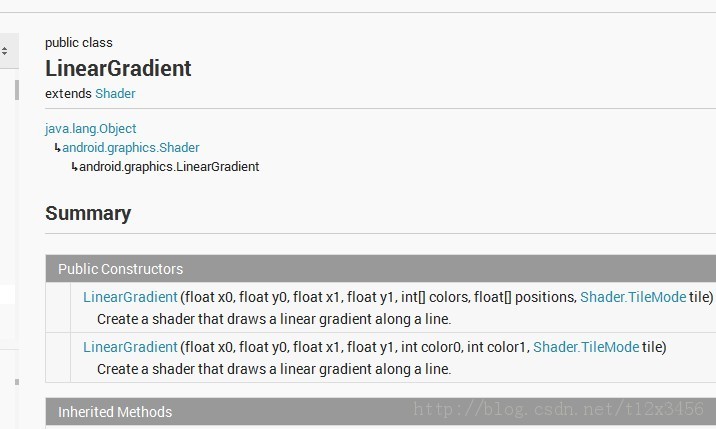Click the Public Constructors table header

click(x=120, y=269)
